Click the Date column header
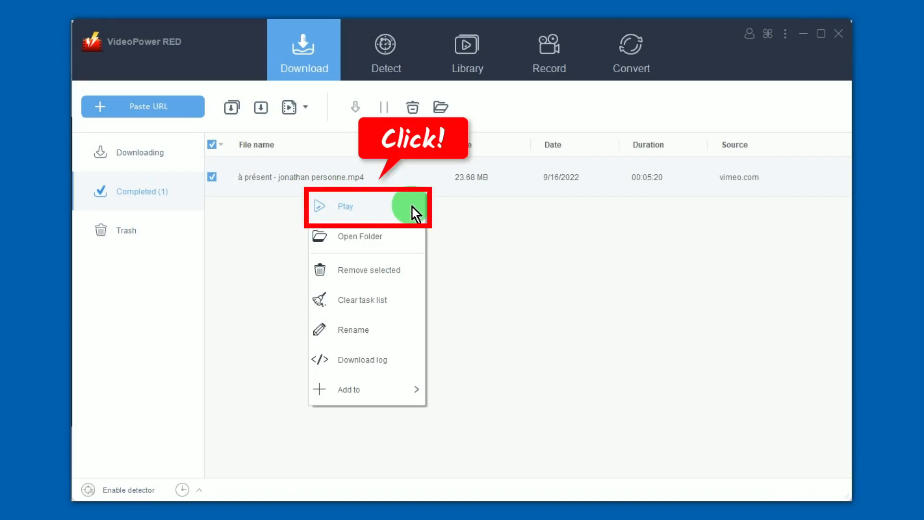The width and height of the screenshot is (924, 520). point(552,144)
